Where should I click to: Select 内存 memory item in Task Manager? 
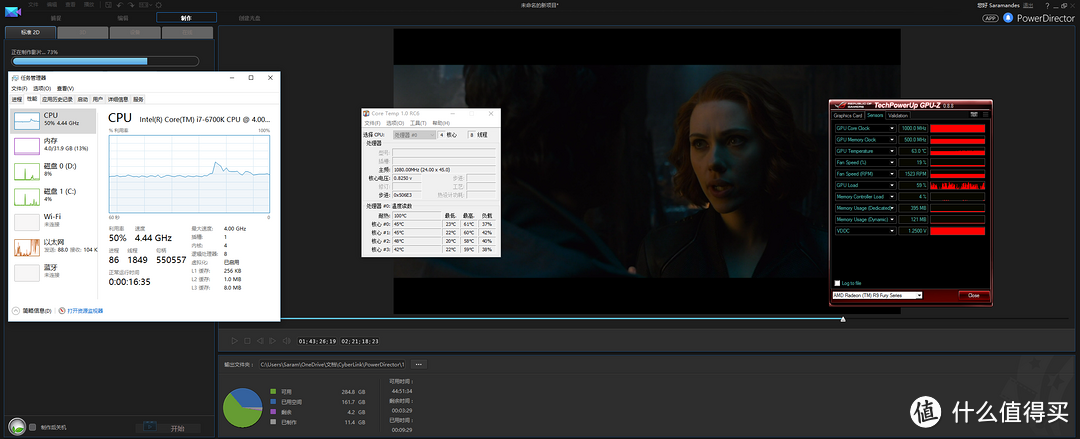point(55,144)
